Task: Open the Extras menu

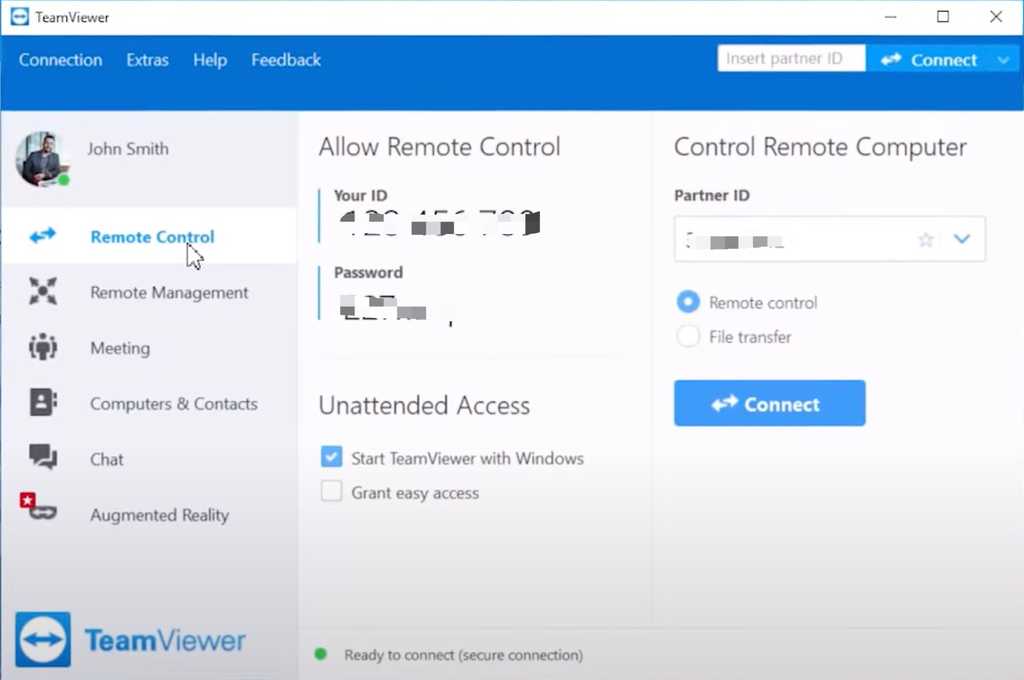Action: click(147, 59)
